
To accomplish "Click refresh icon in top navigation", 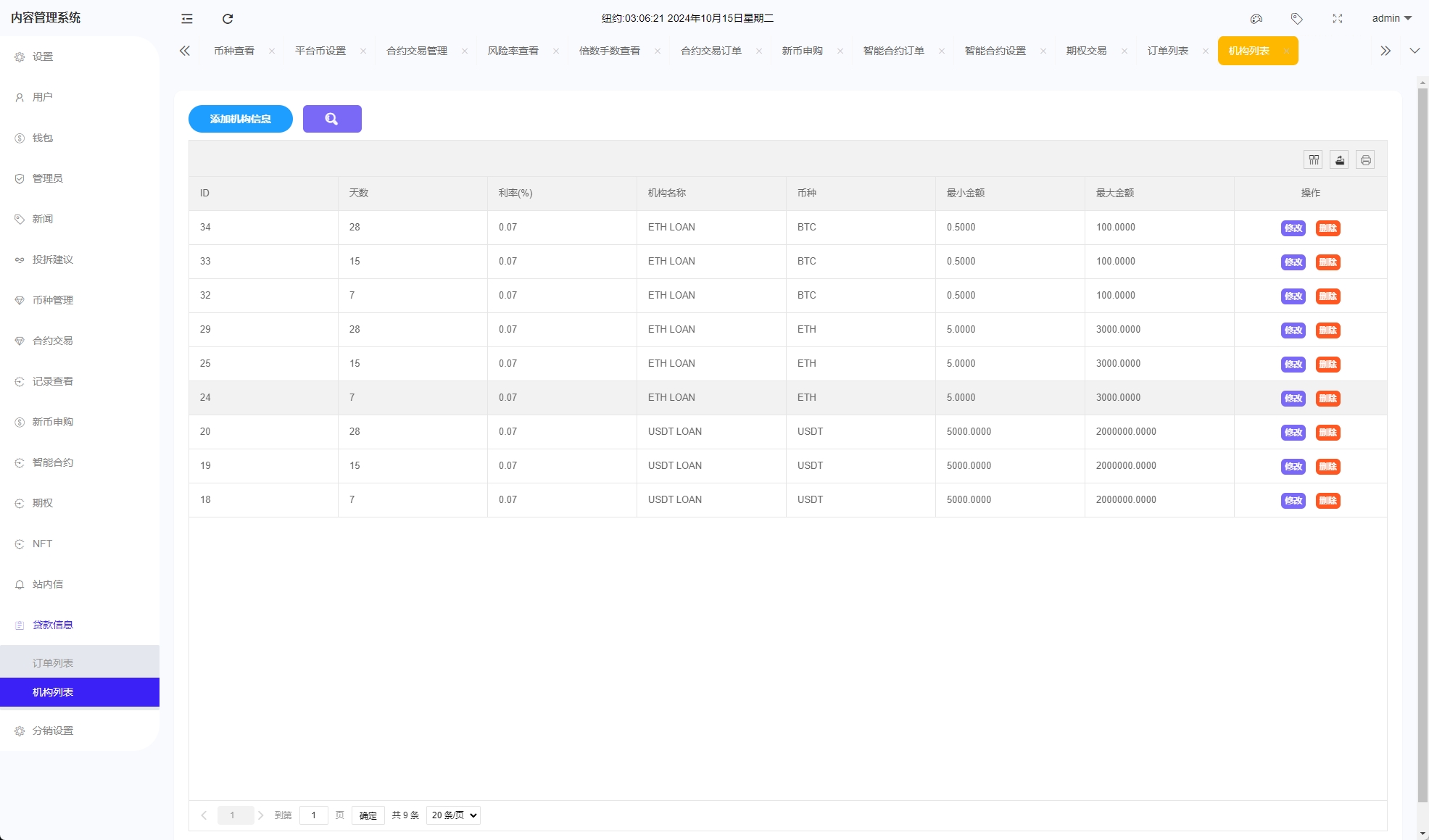I will pos(228,18).
